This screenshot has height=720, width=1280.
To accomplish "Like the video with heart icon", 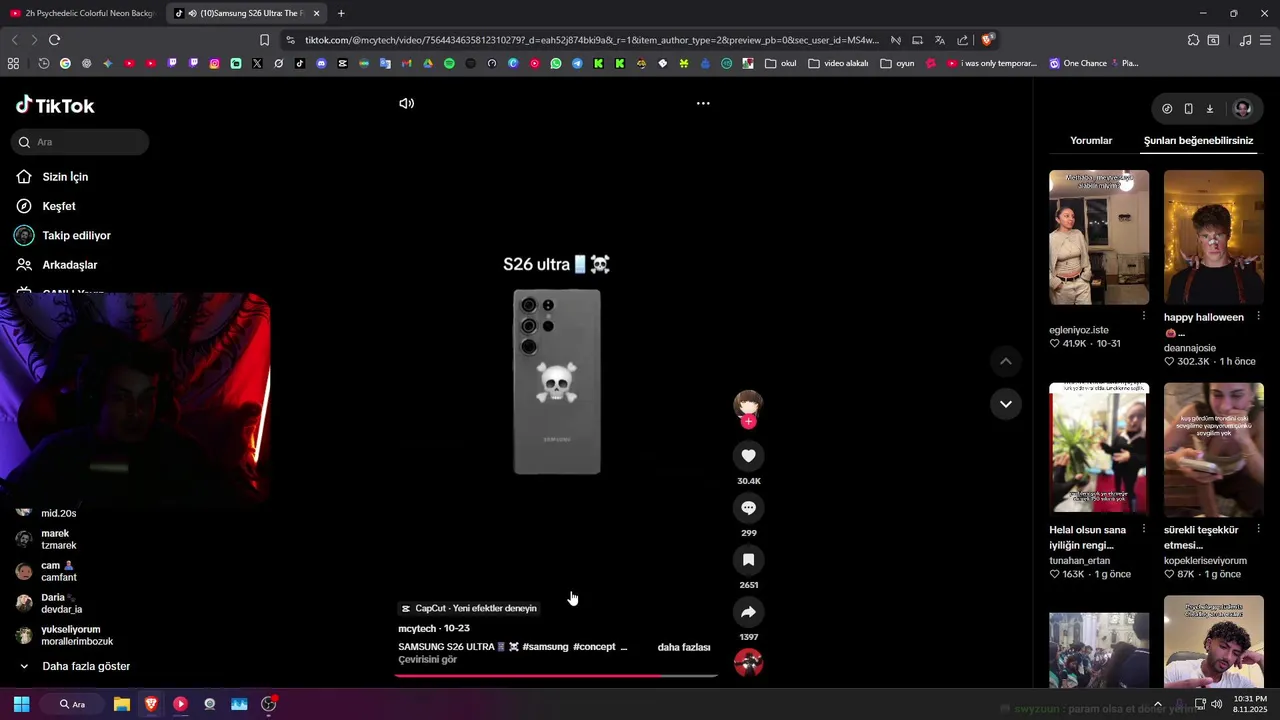I will tap(748, 456).
